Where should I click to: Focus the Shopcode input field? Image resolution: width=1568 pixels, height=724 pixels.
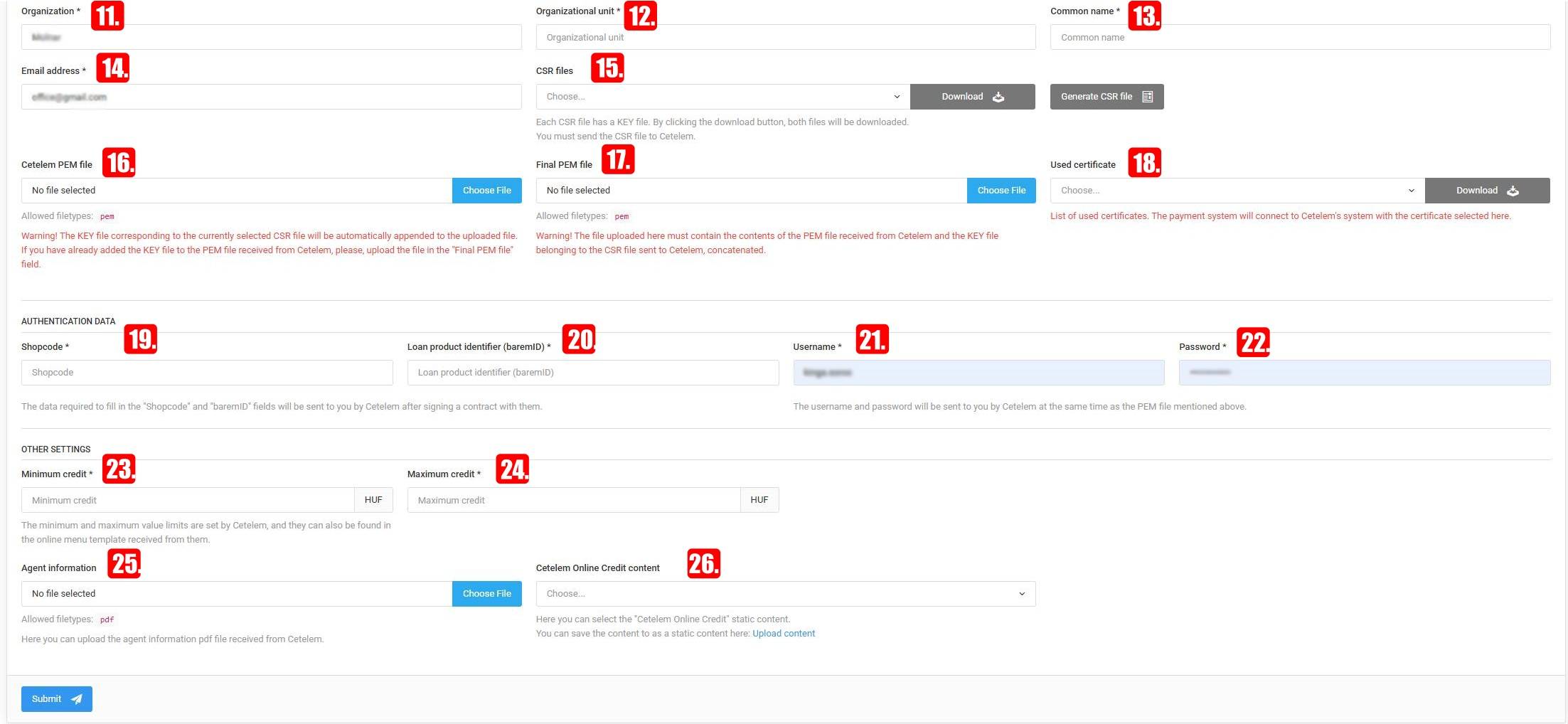[x=206, y=373]
